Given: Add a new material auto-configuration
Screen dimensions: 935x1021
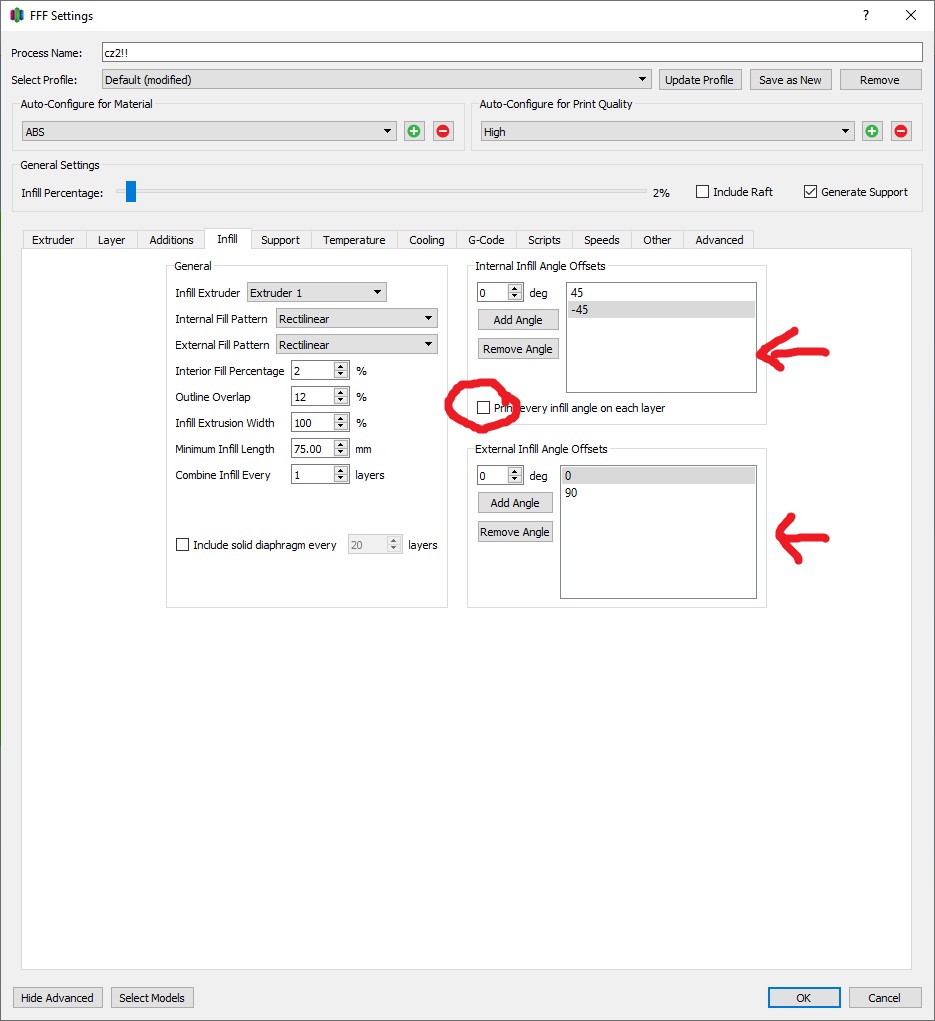Looking at the screenshot, I should click(413, 132).
